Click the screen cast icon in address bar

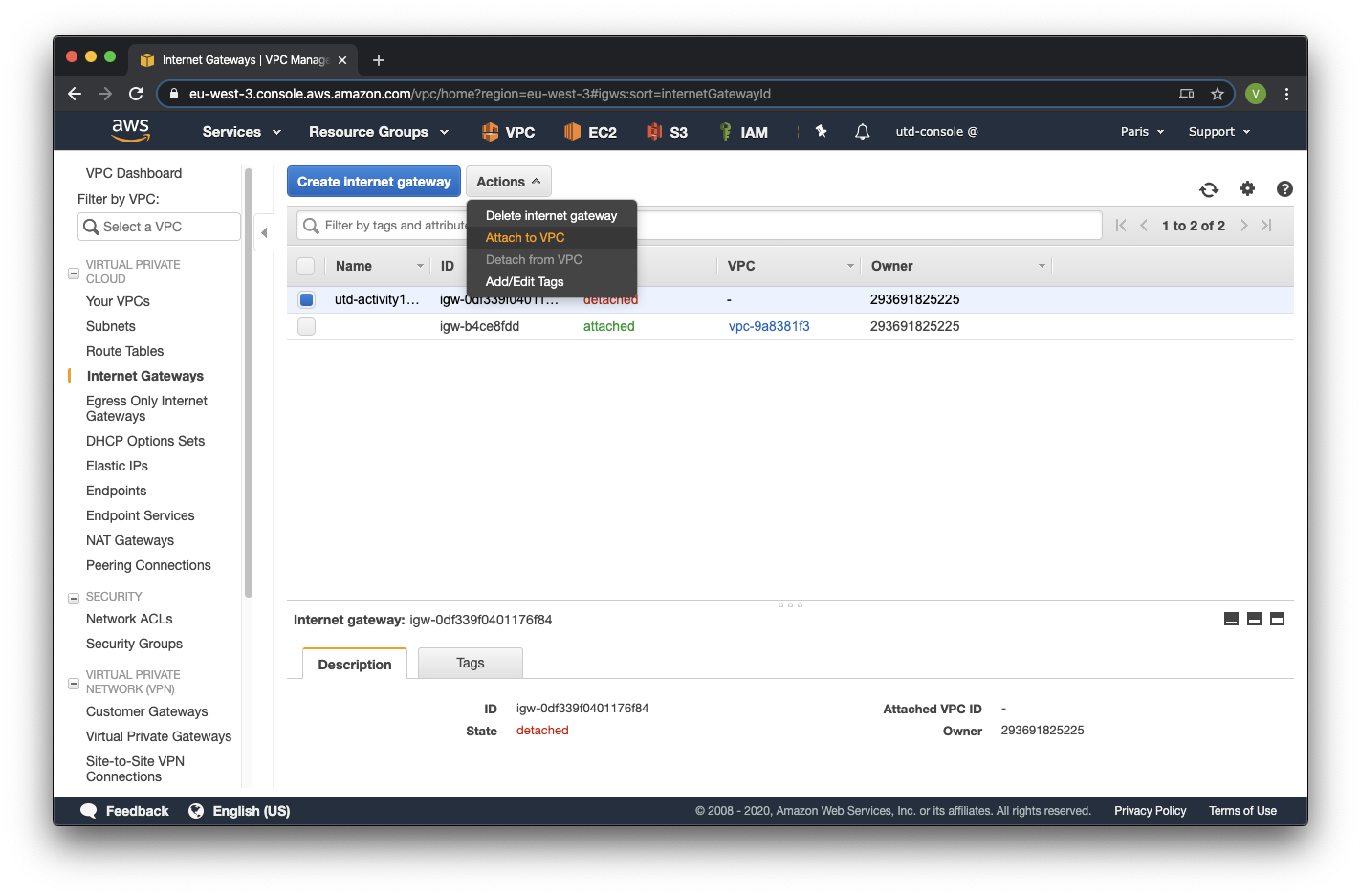click(x=1186, y=94)
